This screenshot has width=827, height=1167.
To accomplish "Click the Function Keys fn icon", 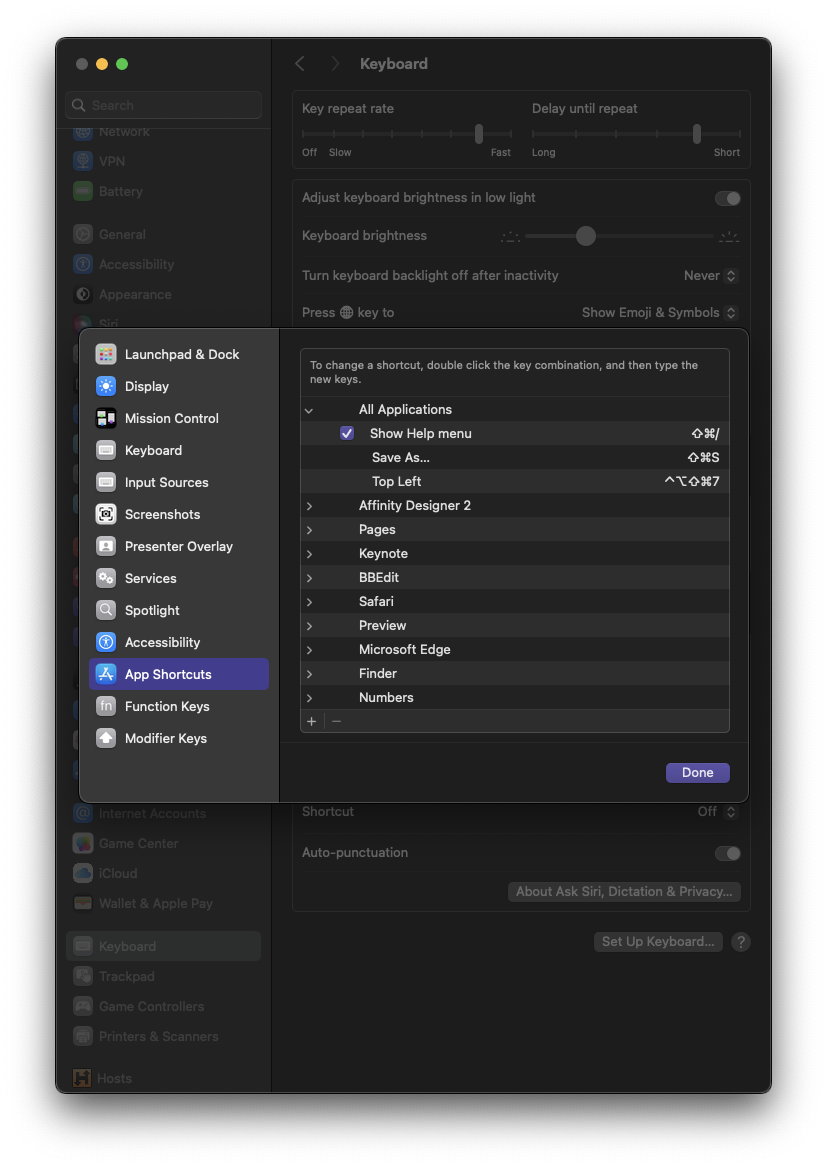I will (106, 706).
